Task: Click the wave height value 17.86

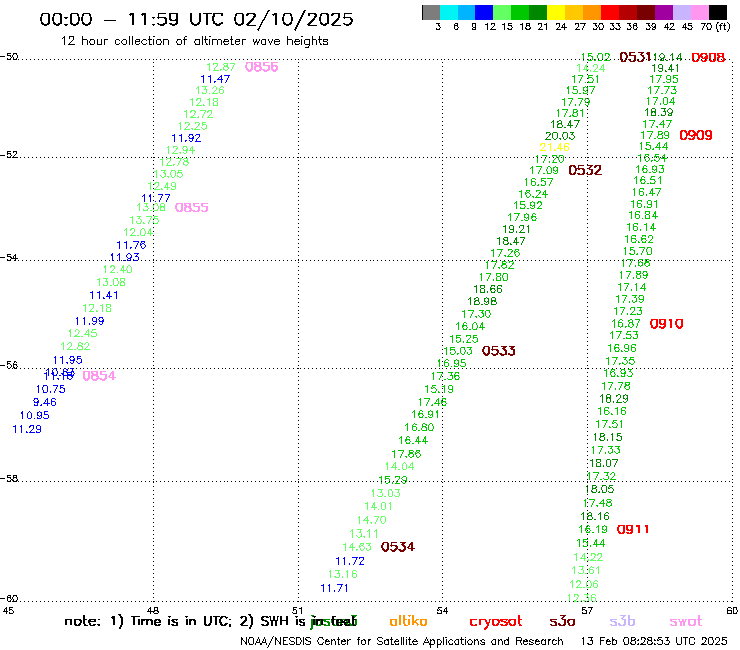Action: coord(406,454)
